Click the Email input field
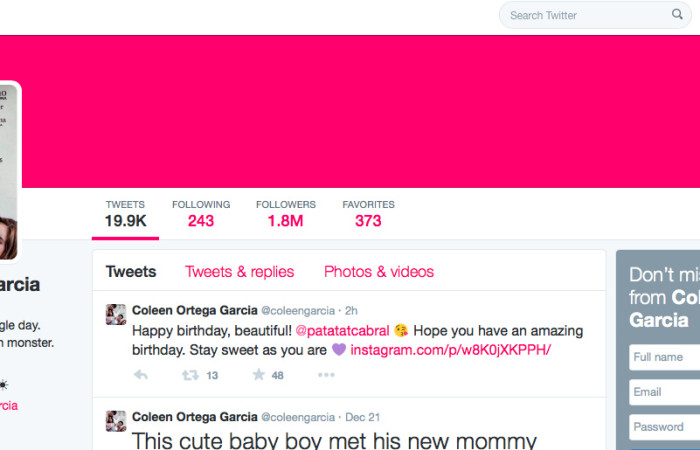Screen dimensions: 700x450 pyautogui.click(x=665, y=392)
